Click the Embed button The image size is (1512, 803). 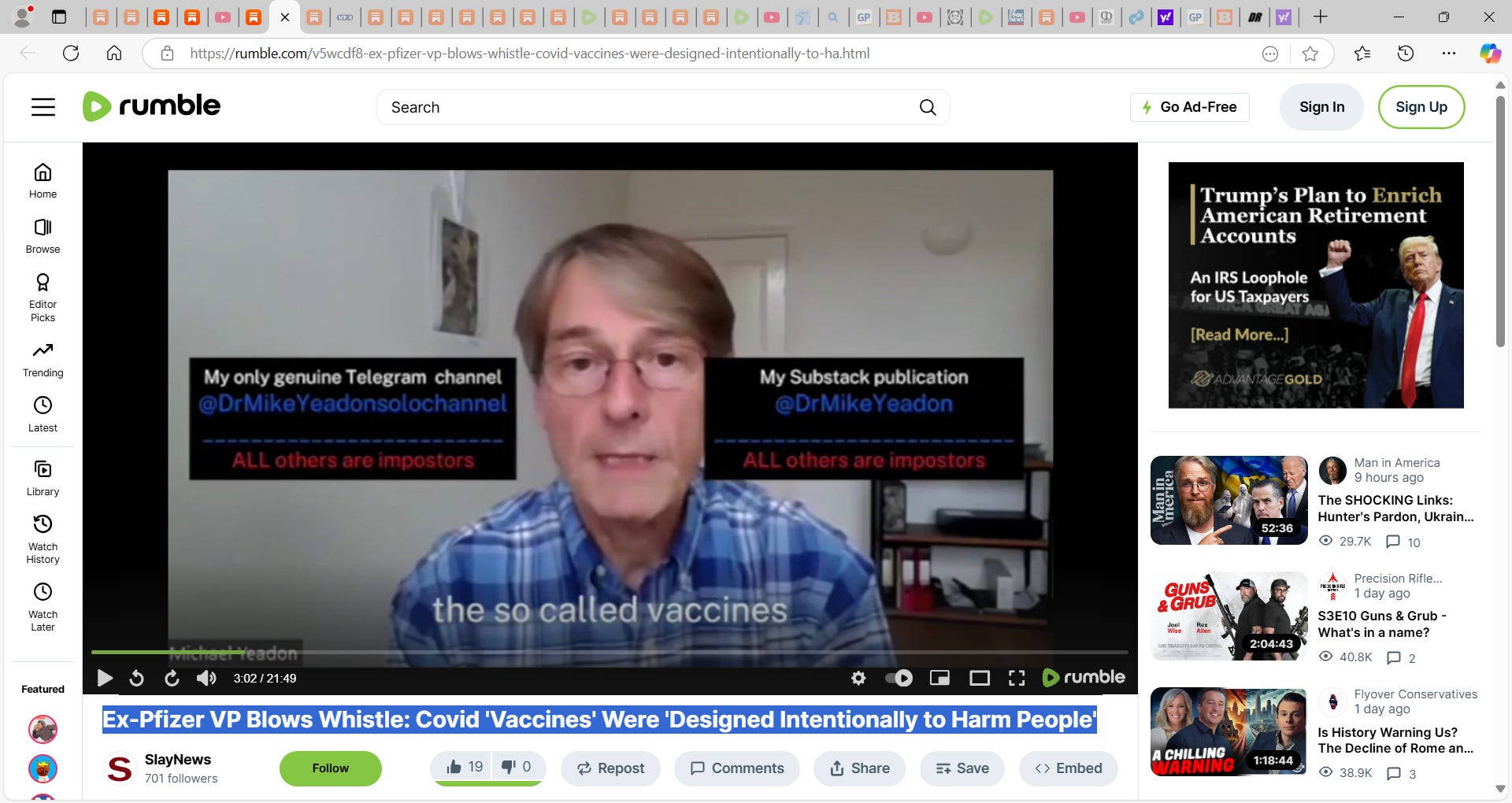(x=1068, y=768)
